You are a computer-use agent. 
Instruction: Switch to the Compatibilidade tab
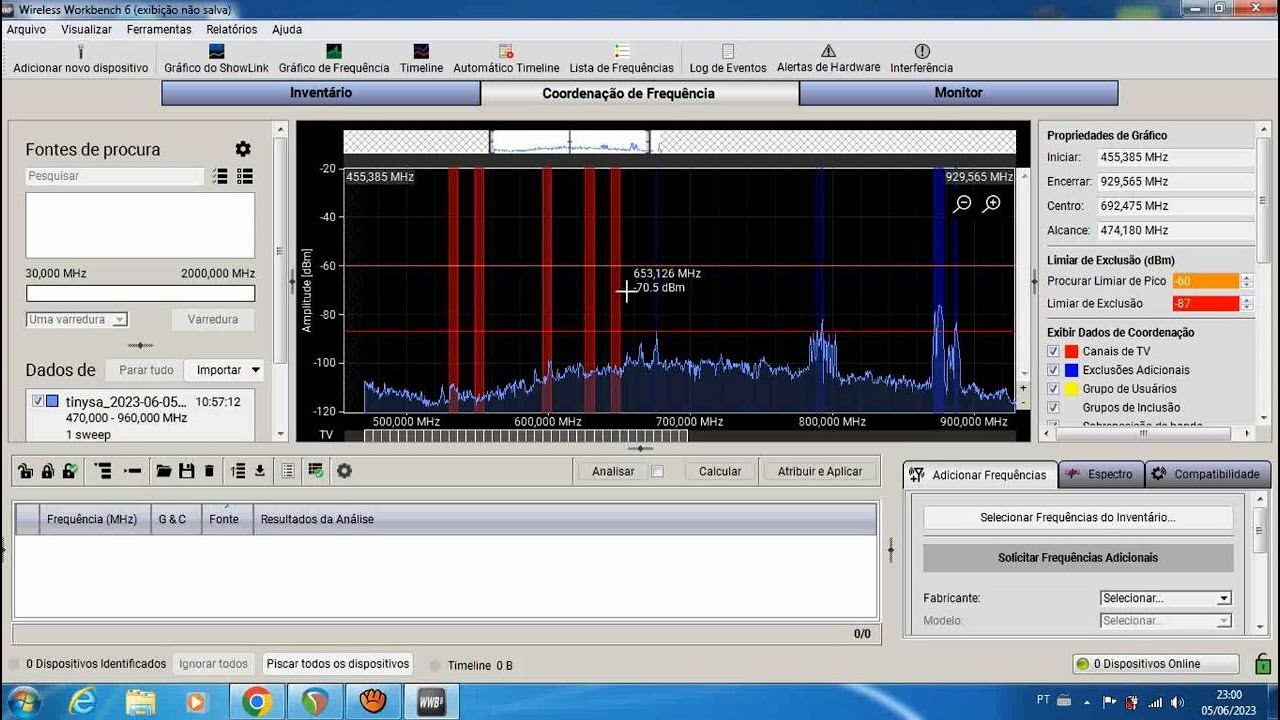pyautogui.click(x=1207, y=474)
